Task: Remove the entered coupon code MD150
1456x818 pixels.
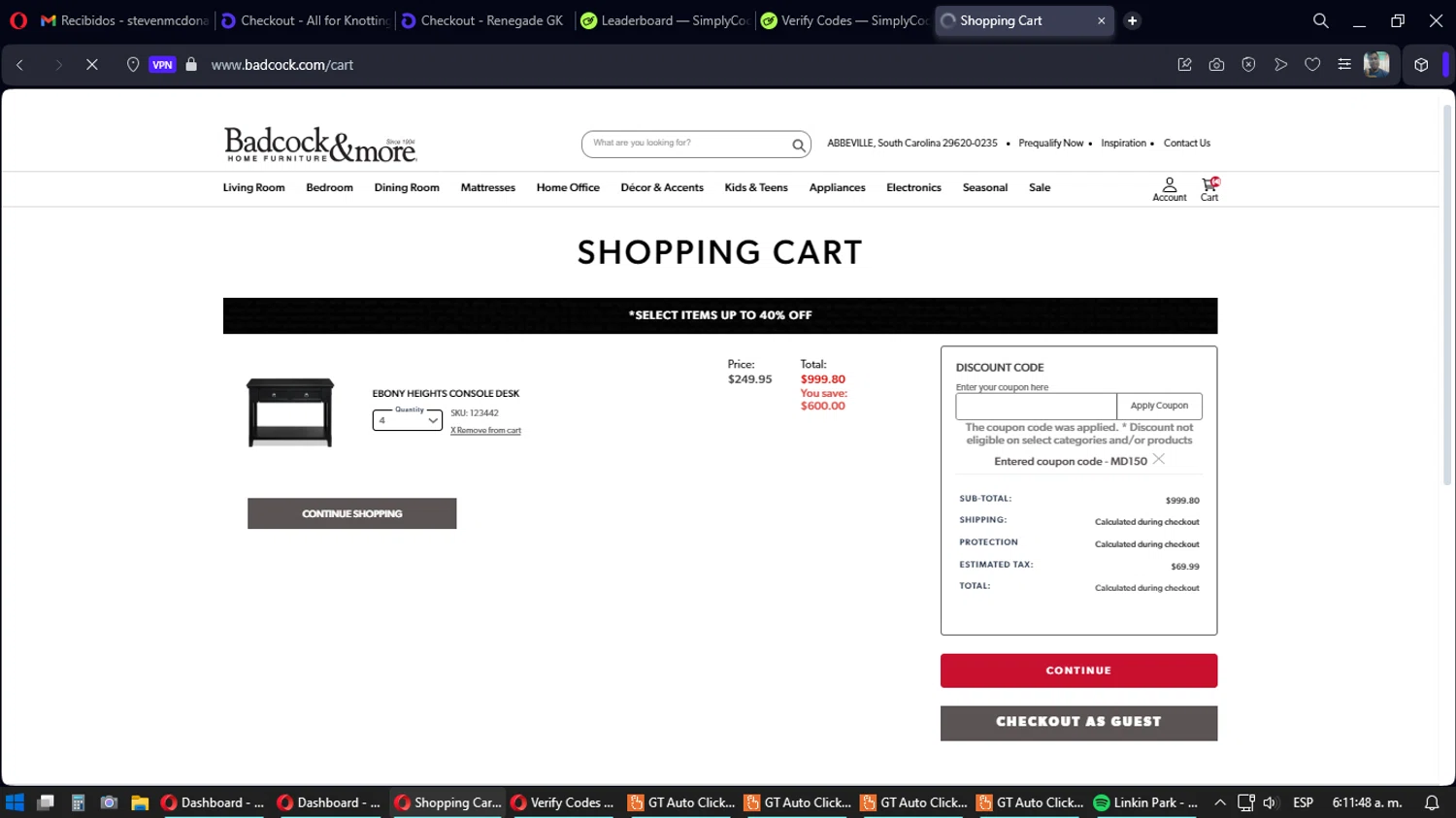Action: [x=1158, y=460]
